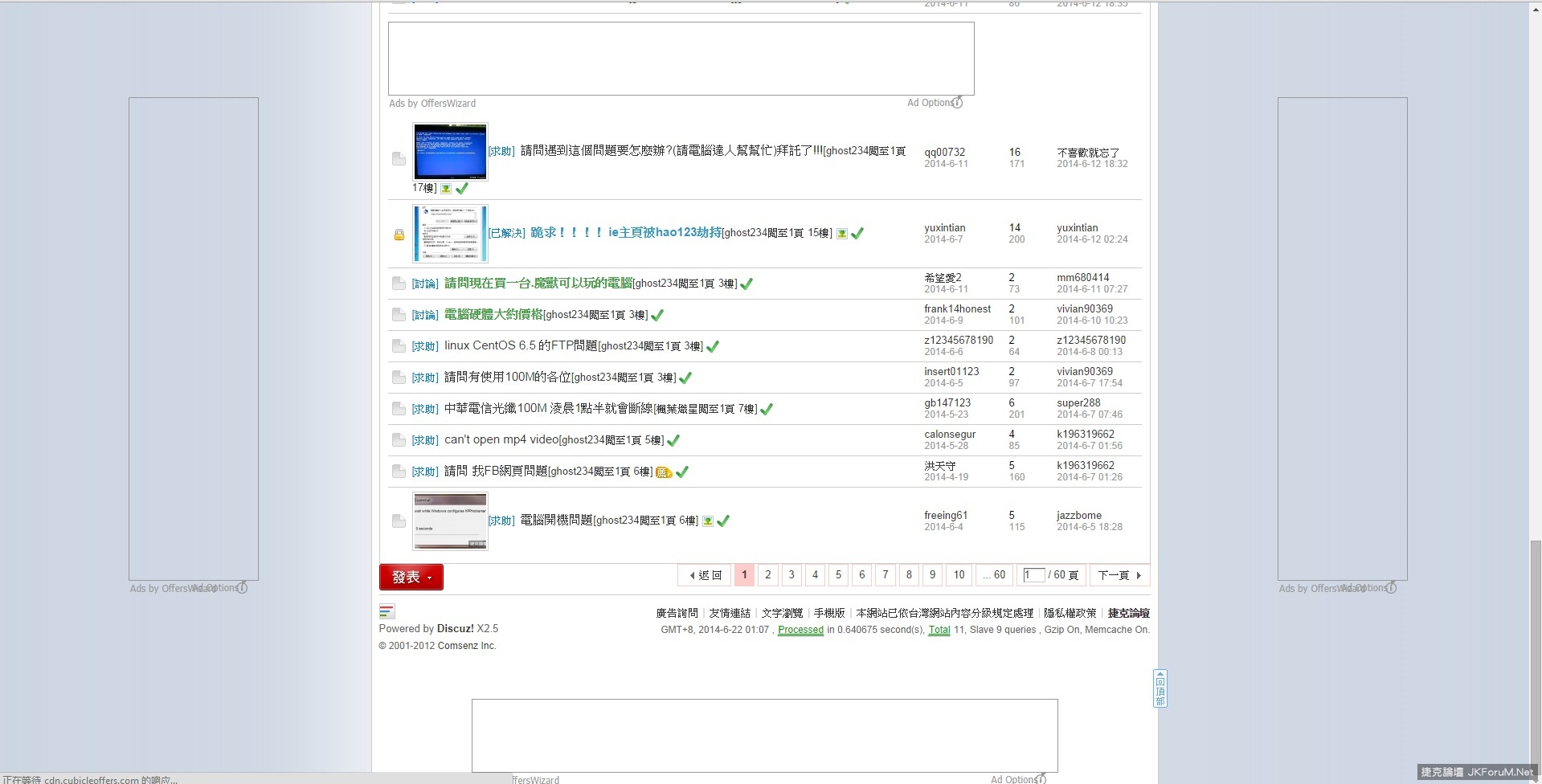Click 下一頁 next page button
The width and height of the screenshot is (1542, 784).
coord(1119,575)
